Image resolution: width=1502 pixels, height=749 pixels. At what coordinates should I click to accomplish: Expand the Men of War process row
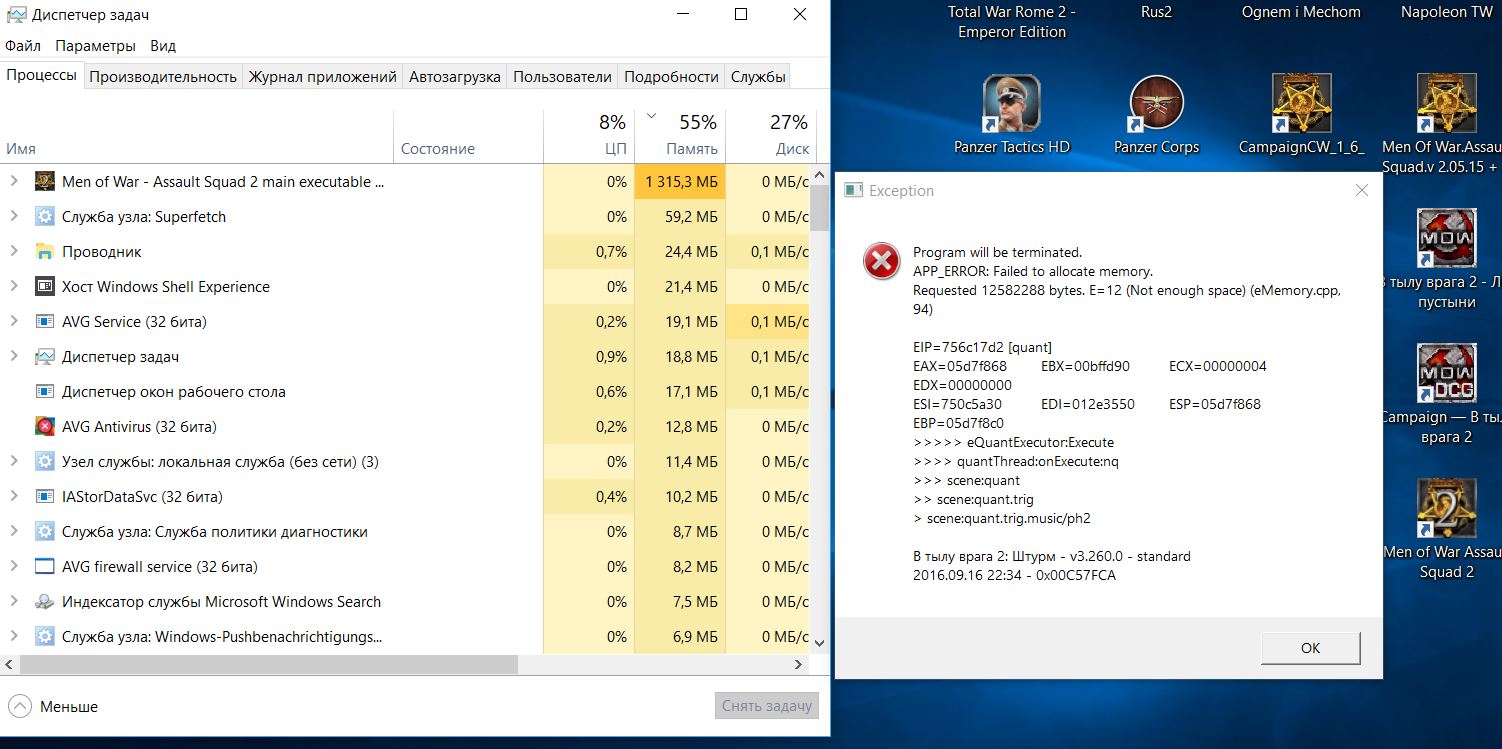click(x=14, y=181)
